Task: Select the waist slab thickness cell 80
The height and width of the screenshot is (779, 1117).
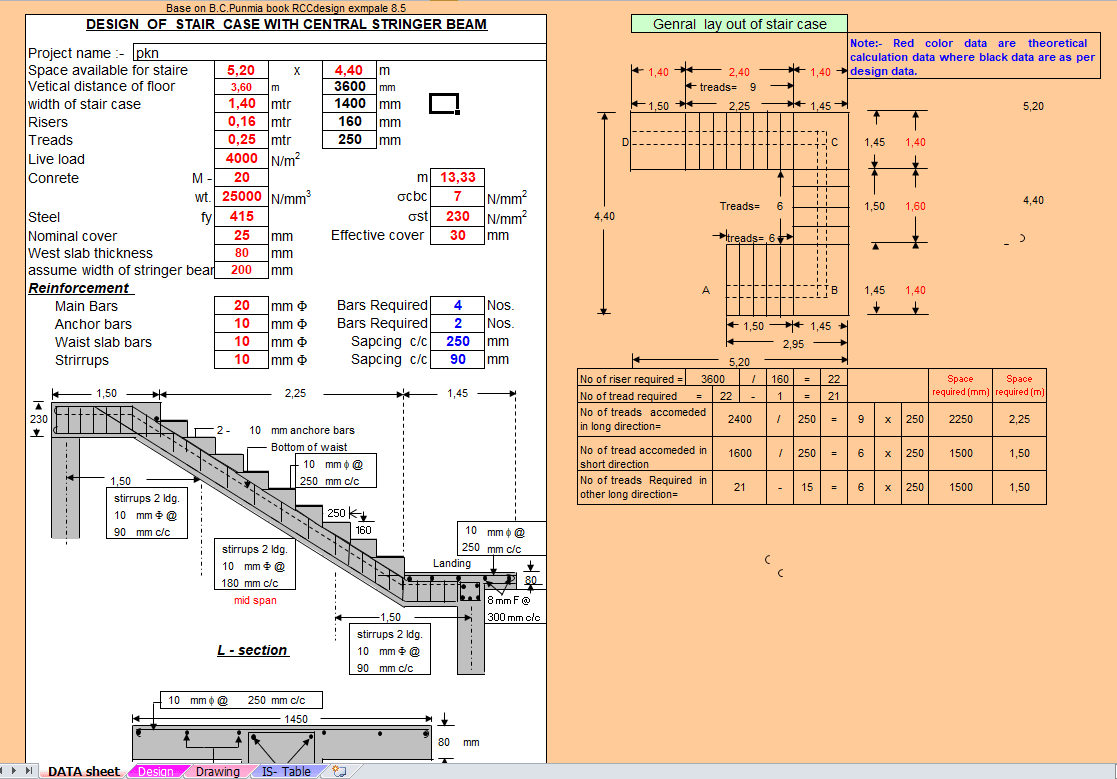Action: [241, 253]
